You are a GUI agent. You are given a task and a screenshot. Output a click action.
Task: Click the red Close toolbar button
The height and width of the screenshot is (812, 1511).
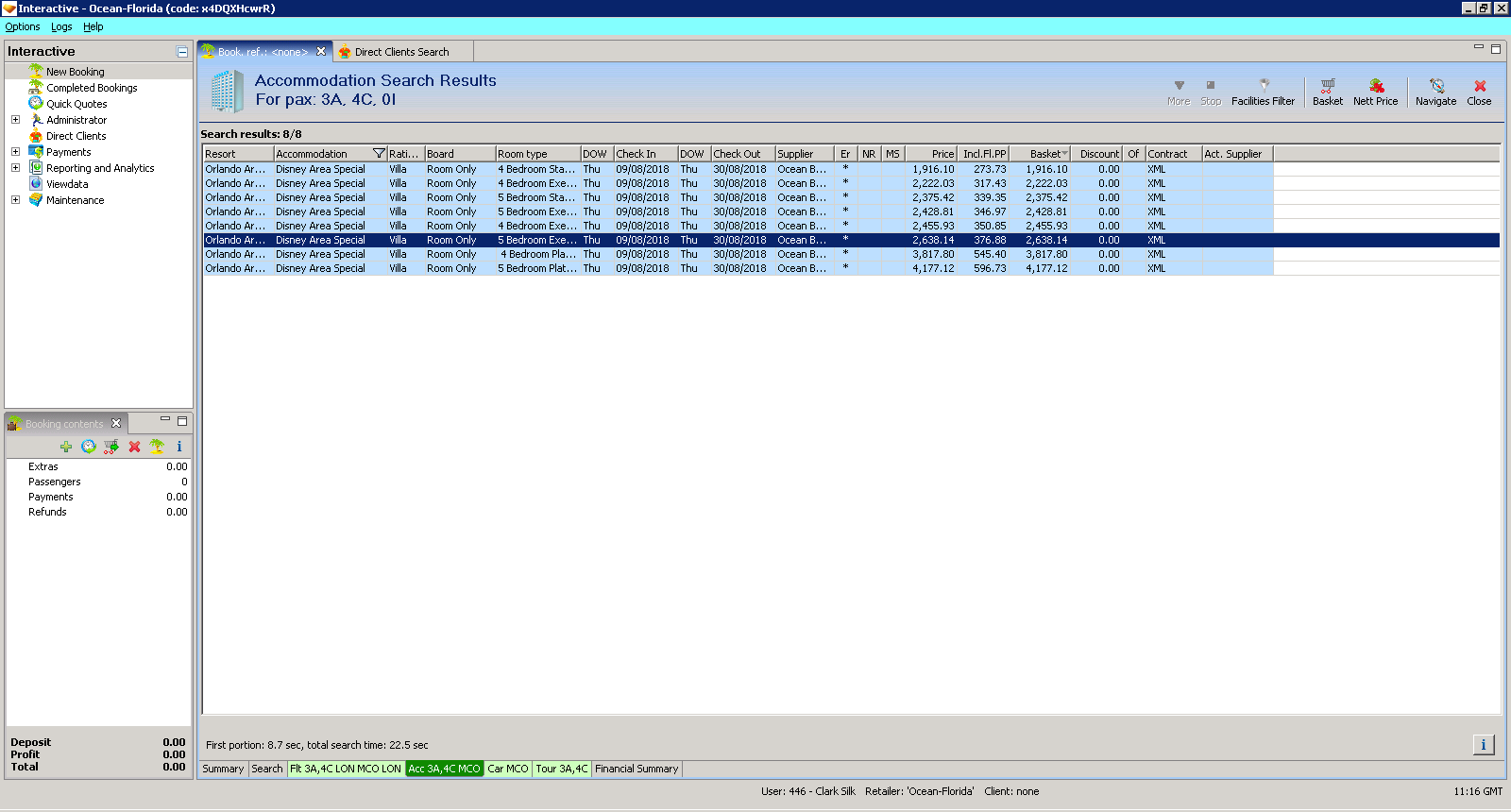pyautogui.click(x=1479, y=93)
